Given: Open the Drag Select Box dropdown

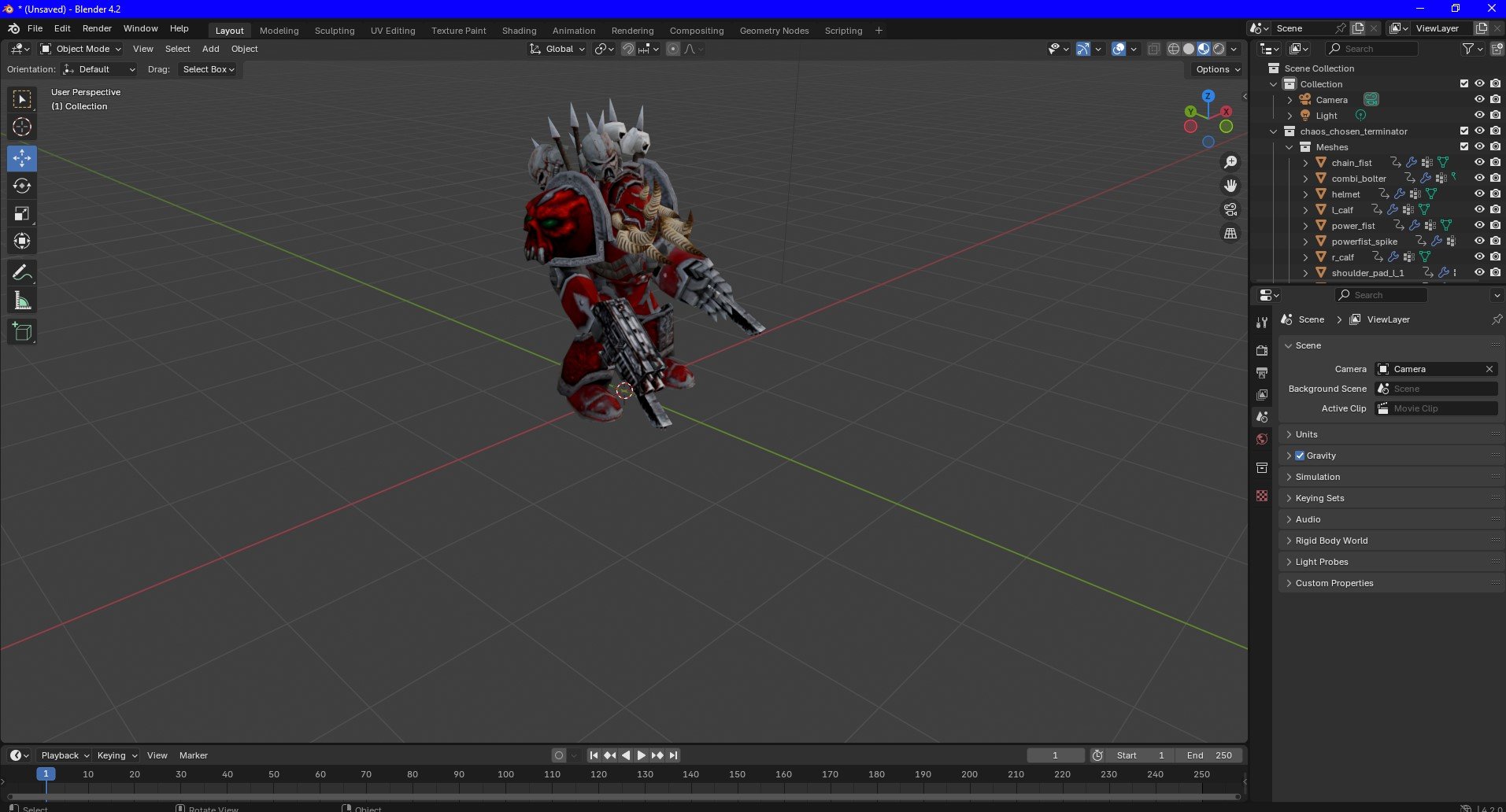Looking at the screenshot, I should (209, 69).
